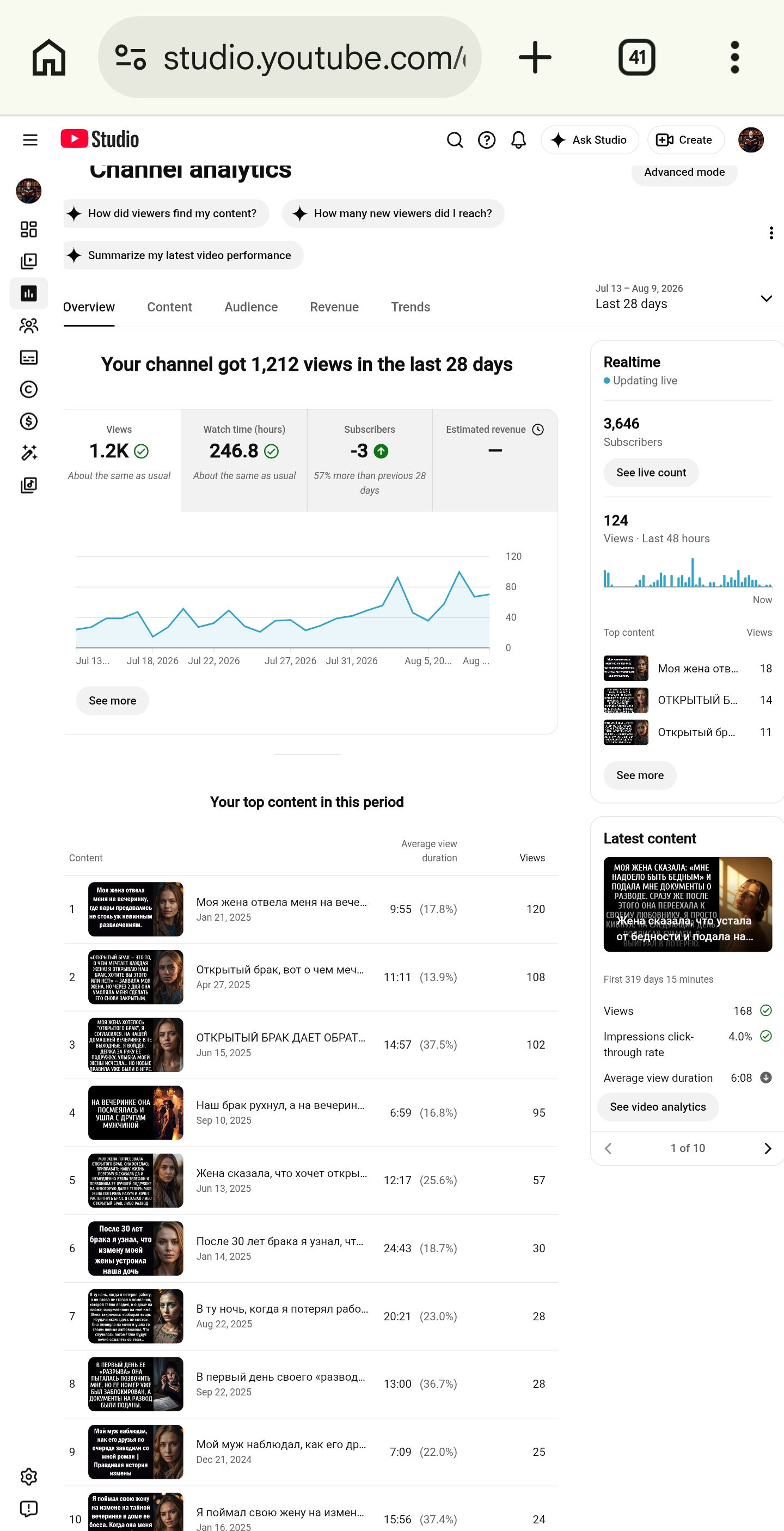Switch to the Content tab

[169, 307]
